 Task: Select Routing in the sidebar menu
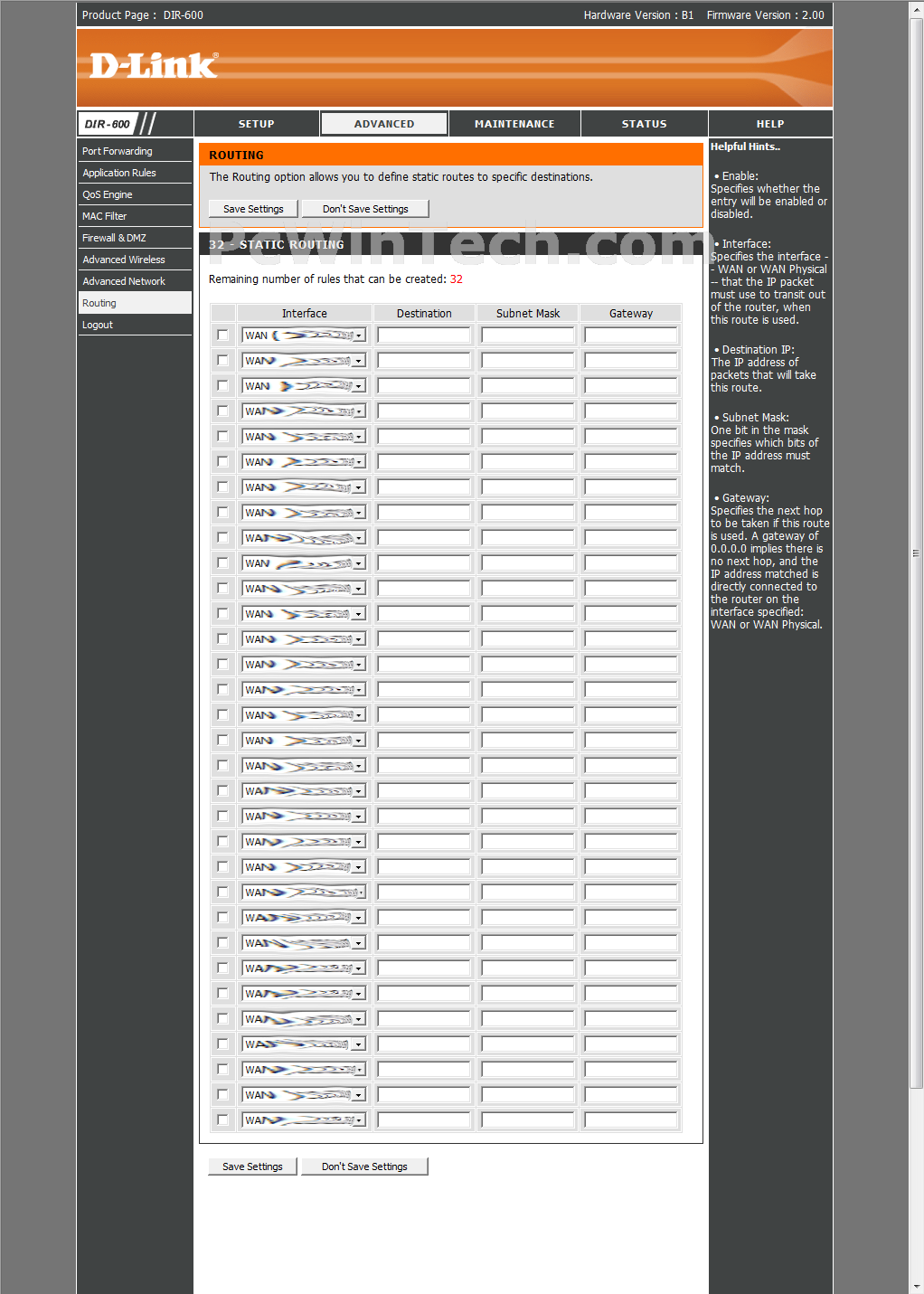[x=135, y=303]
